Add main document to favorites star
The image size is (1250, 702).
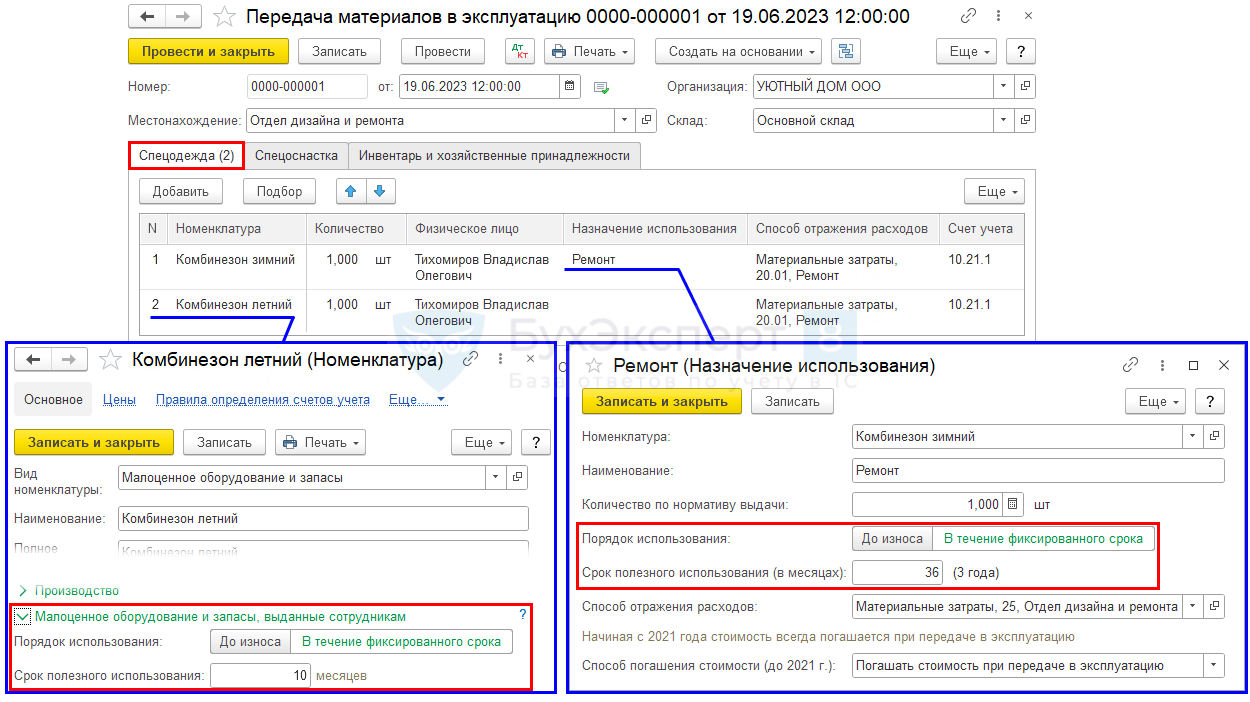(226, 17)
